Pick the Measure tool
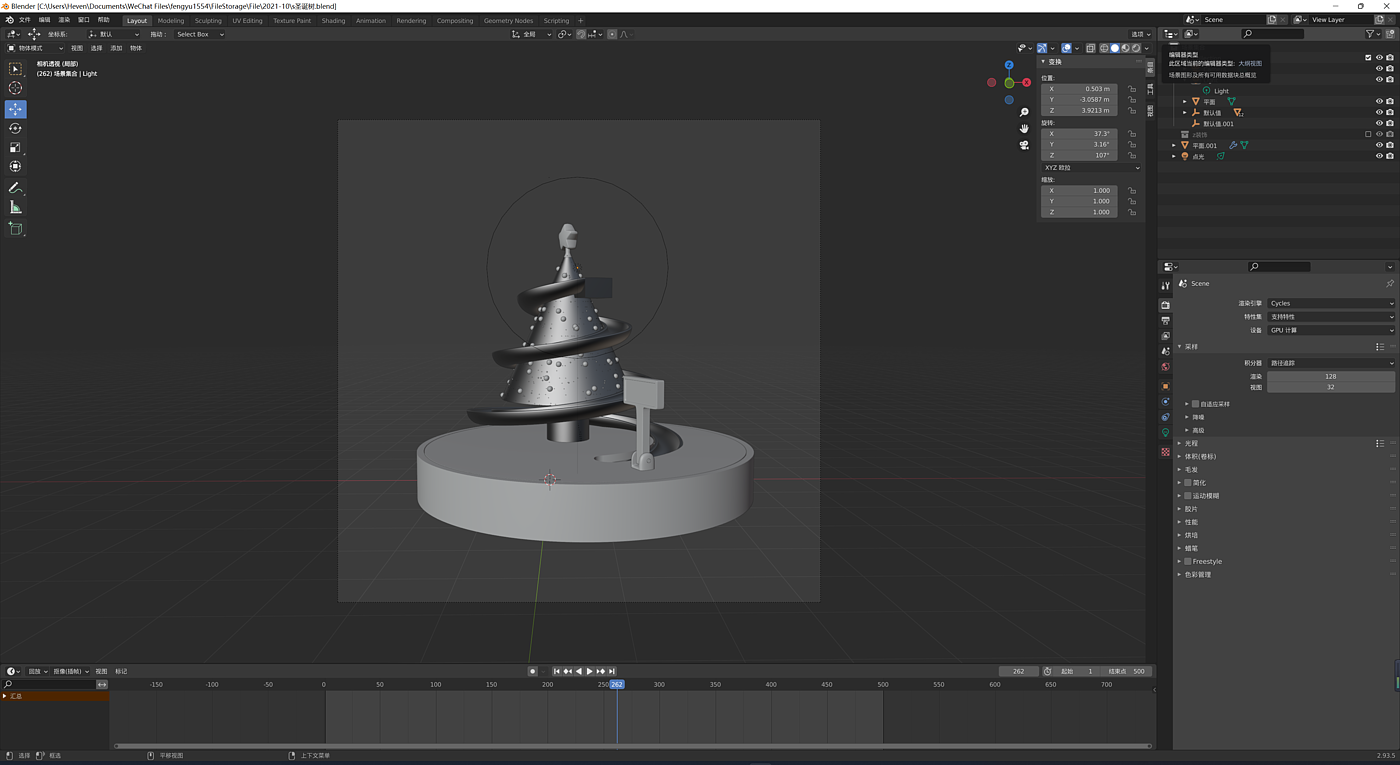This screenshot has width=1400, height=765. pos(15,207)
